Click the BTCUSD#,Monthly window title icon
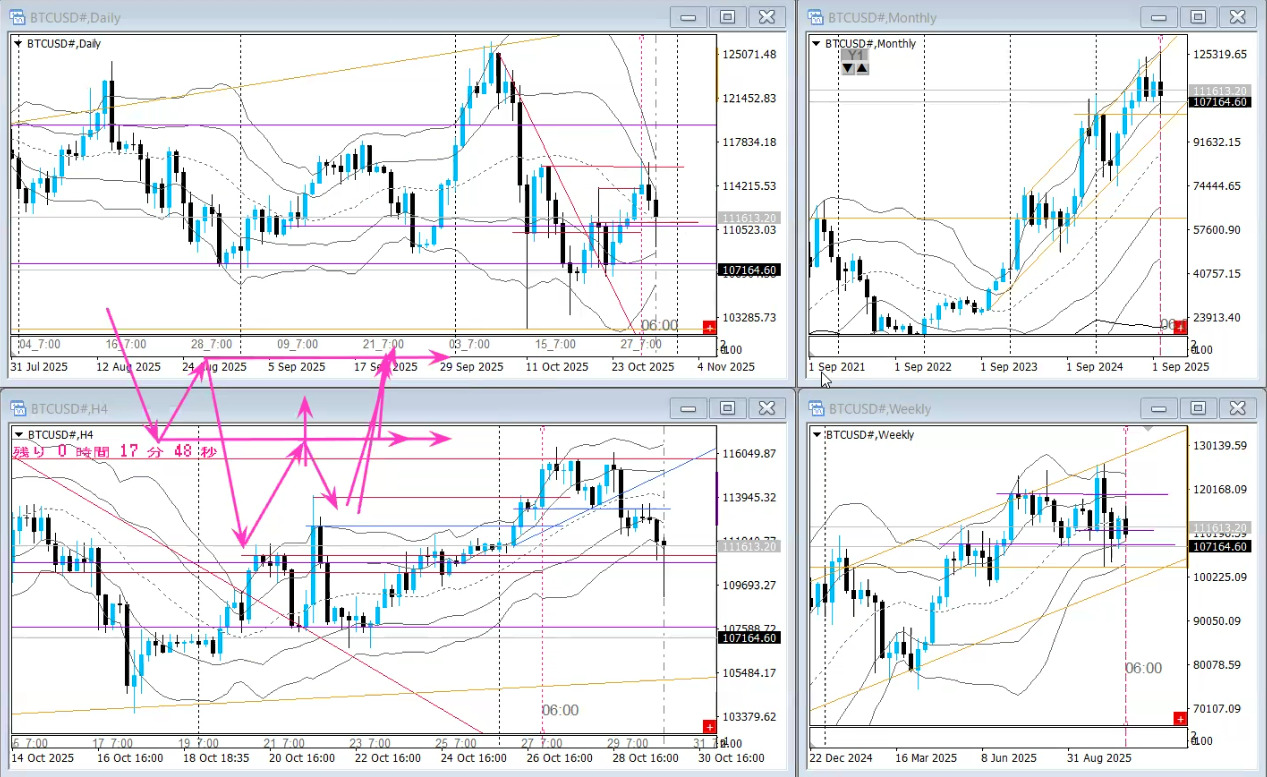Image resolution: width=1267 pixels, height=777 pixels. point(815,17)
